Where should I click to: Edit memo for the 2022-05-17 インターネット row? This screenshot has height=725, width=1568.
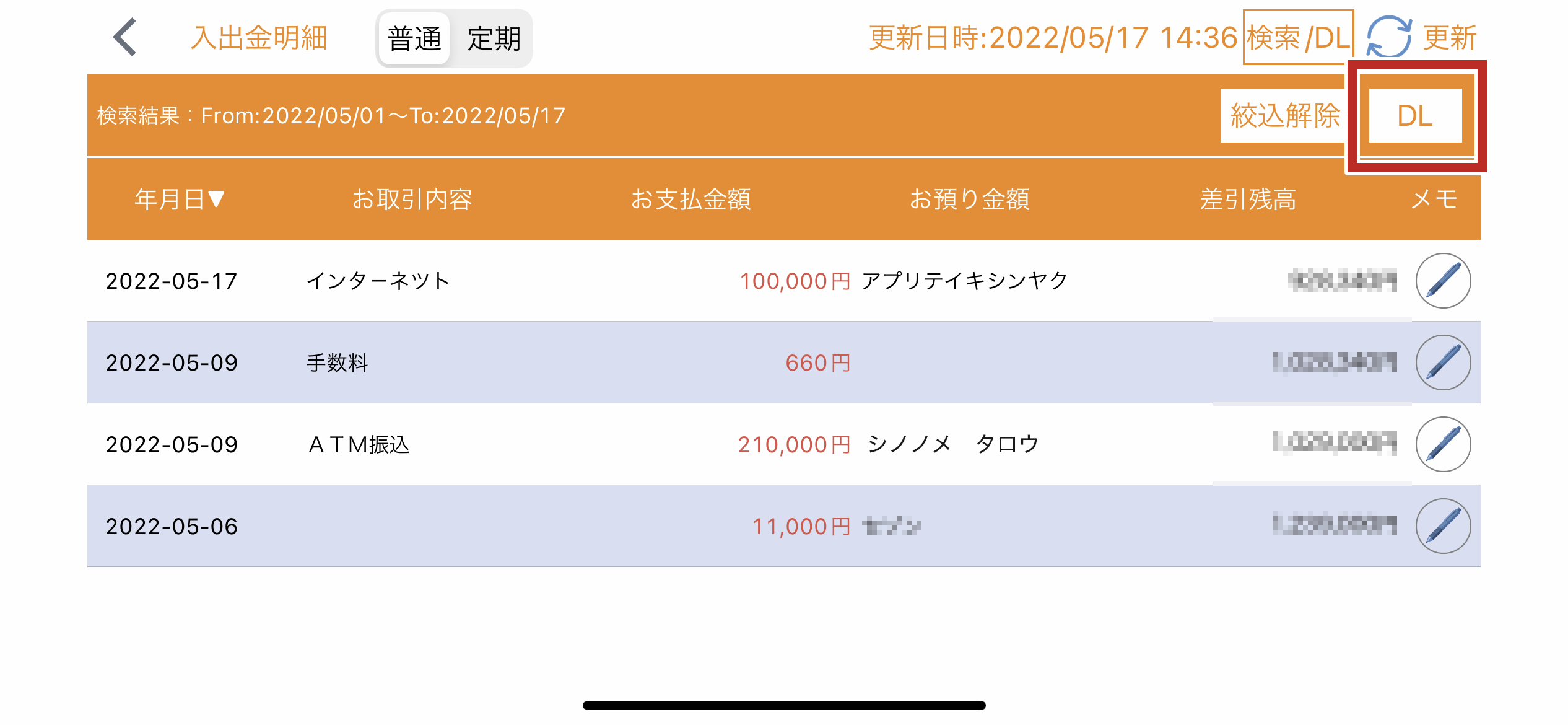tap(1443, 281)
